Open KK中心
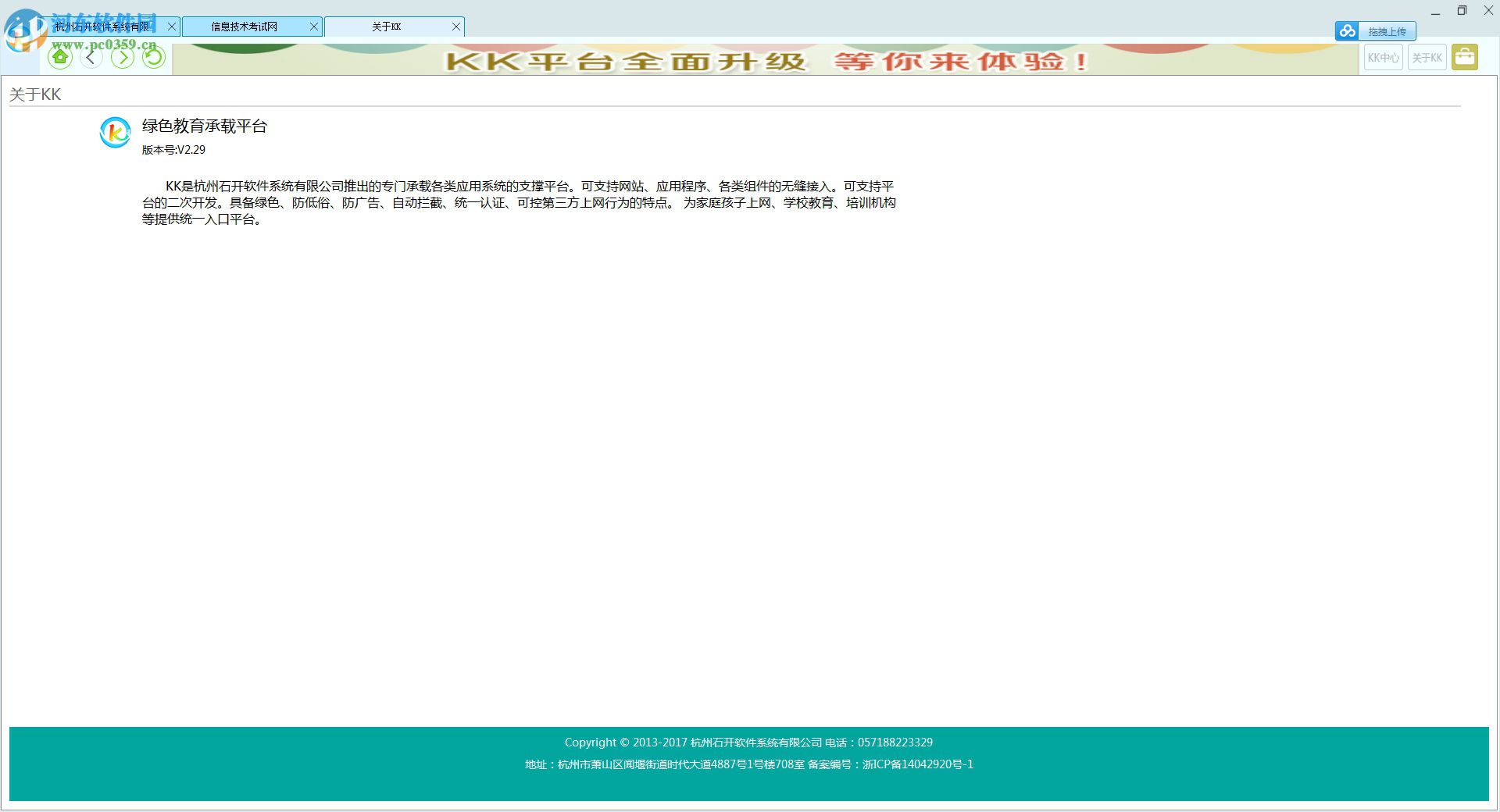 [x=1384, y=58]
